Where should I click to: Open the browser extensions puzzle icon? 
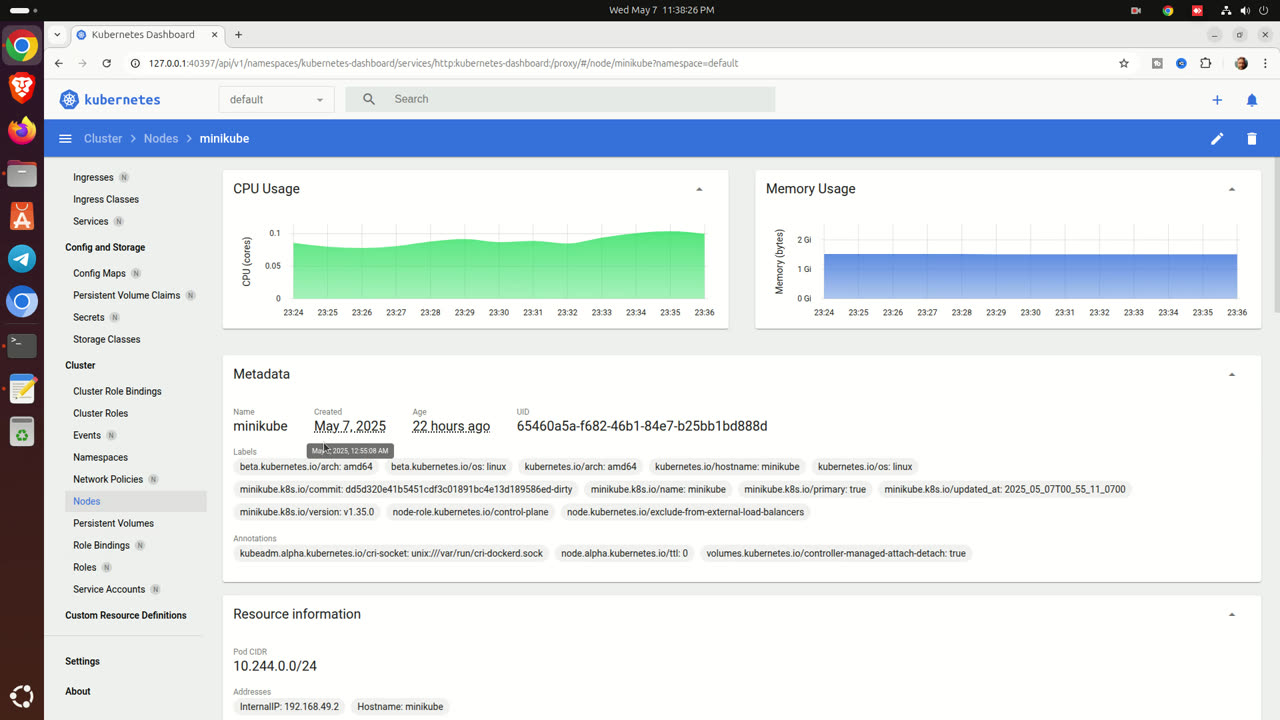tap(1205, 63)
